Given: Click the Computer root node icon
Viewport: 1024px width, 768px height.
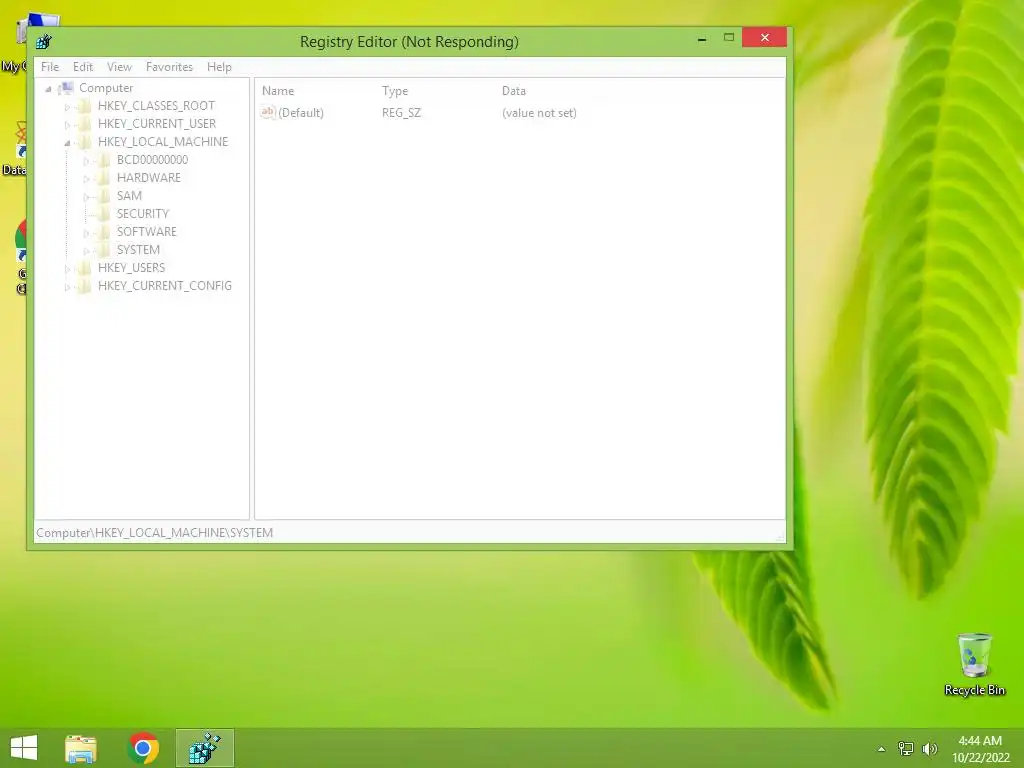Looking at the screenshot, I should [x=66, y=88].
